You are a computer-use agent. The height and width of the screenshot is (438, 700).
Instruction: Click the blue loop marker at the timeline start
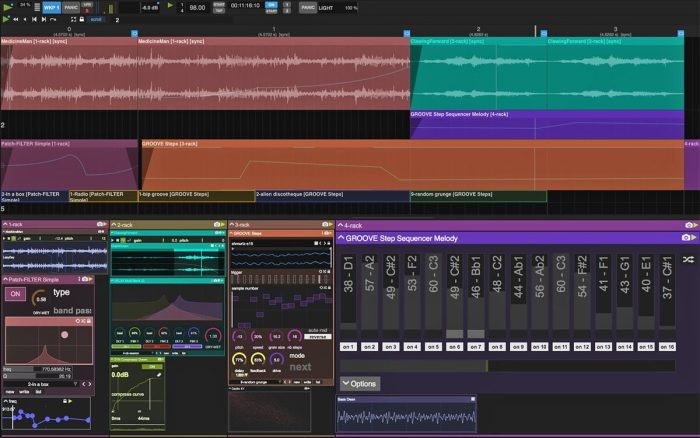(x=134, y=33)
